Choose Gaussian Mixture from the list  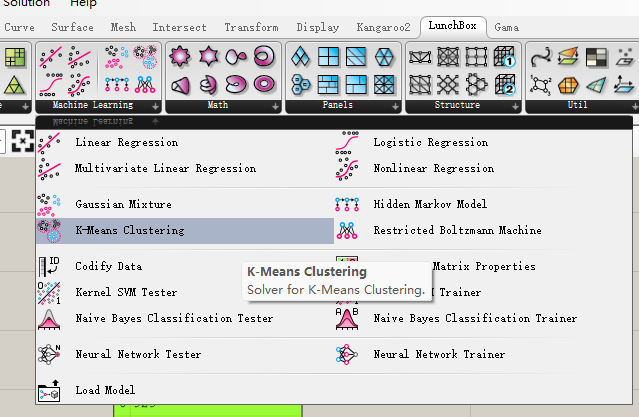click(185, 204)
